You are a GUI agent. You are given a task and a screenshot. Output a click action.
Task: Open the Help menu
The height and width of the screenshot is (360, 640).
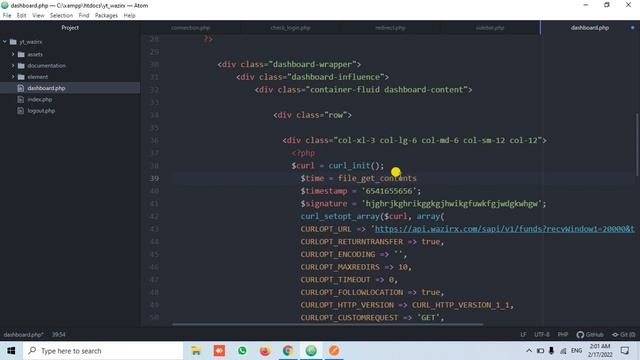point(129,16)
